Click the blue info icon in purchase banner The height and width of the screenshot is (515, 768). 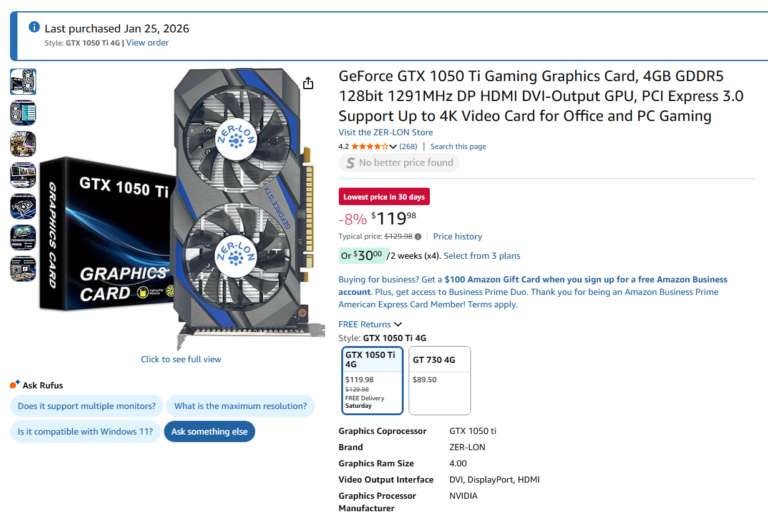[34, 27]
